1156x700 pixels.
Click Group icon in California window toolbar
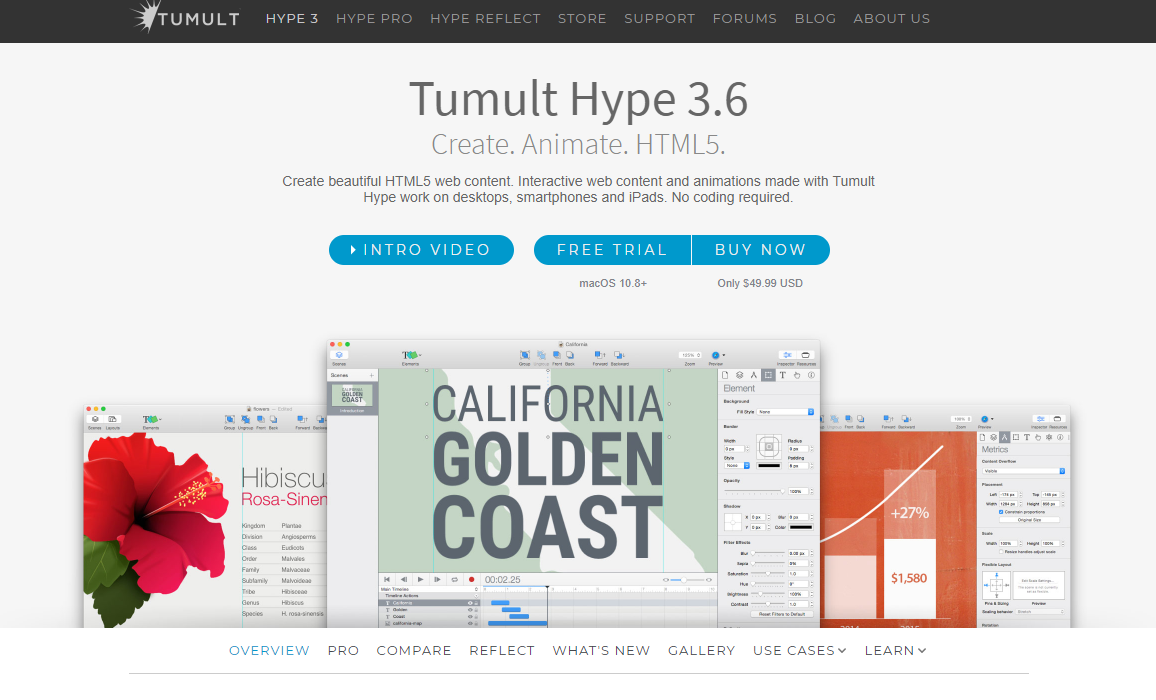(x=524, y=355)
